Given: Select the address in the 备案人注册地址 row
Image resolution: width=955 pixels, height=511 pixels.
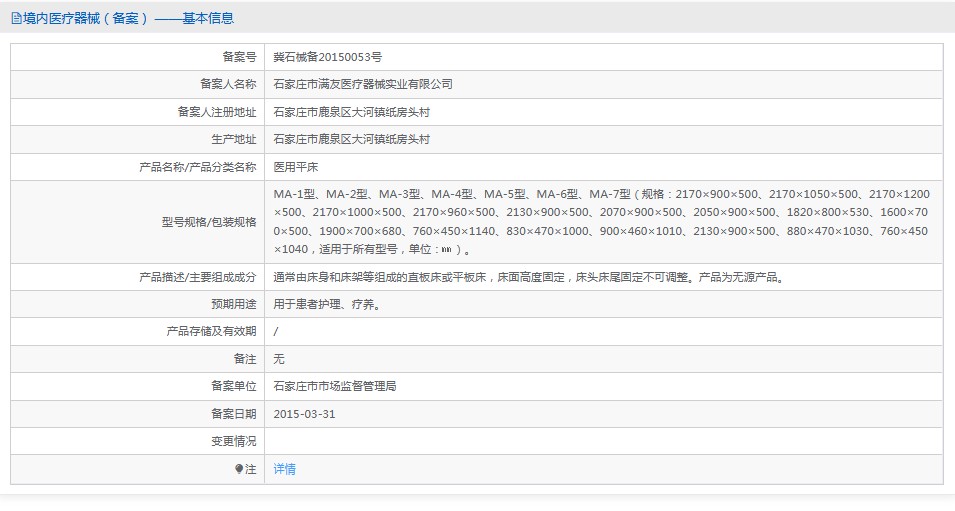Looking at the screenshot, I should coord(351,112).
